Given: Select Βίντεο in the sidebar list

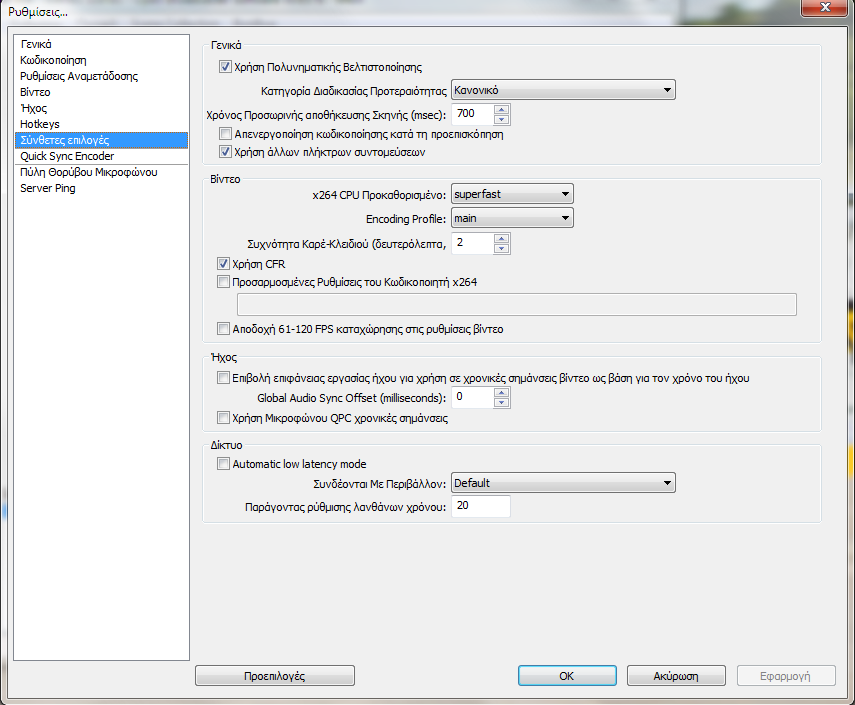Looking at the screenshot, I should click(101, 92).
